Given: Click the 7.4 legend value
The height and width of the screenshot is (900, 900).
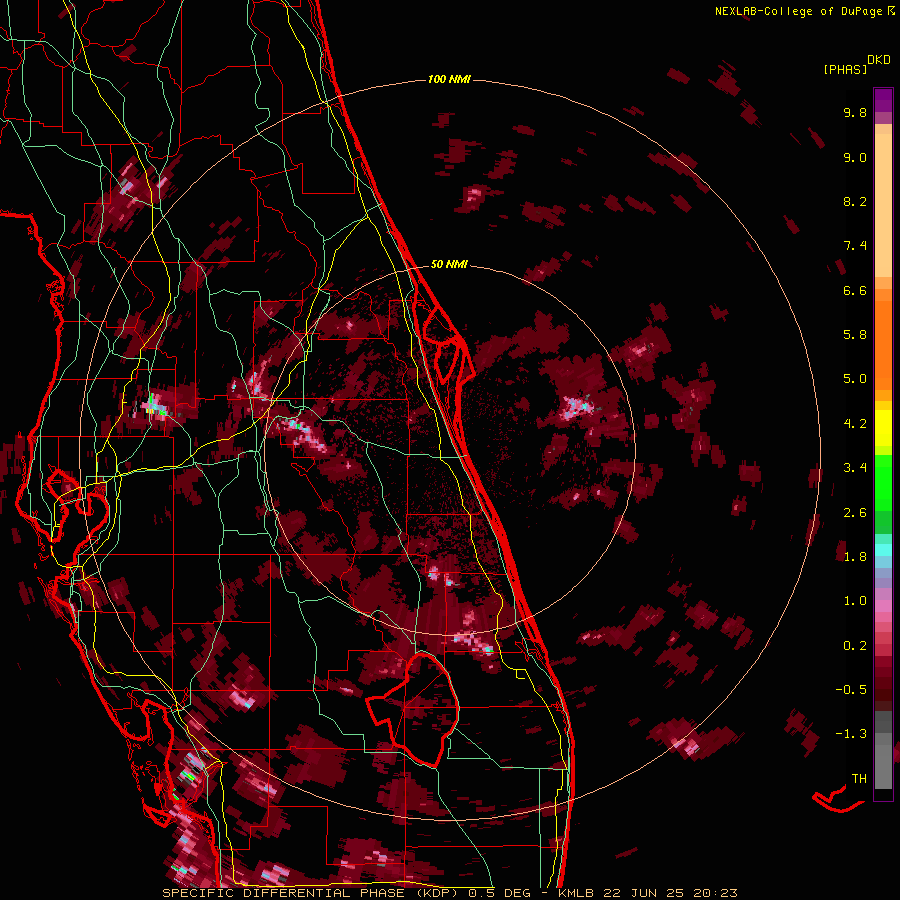Looking at the screenshot, I should point(855,246).
